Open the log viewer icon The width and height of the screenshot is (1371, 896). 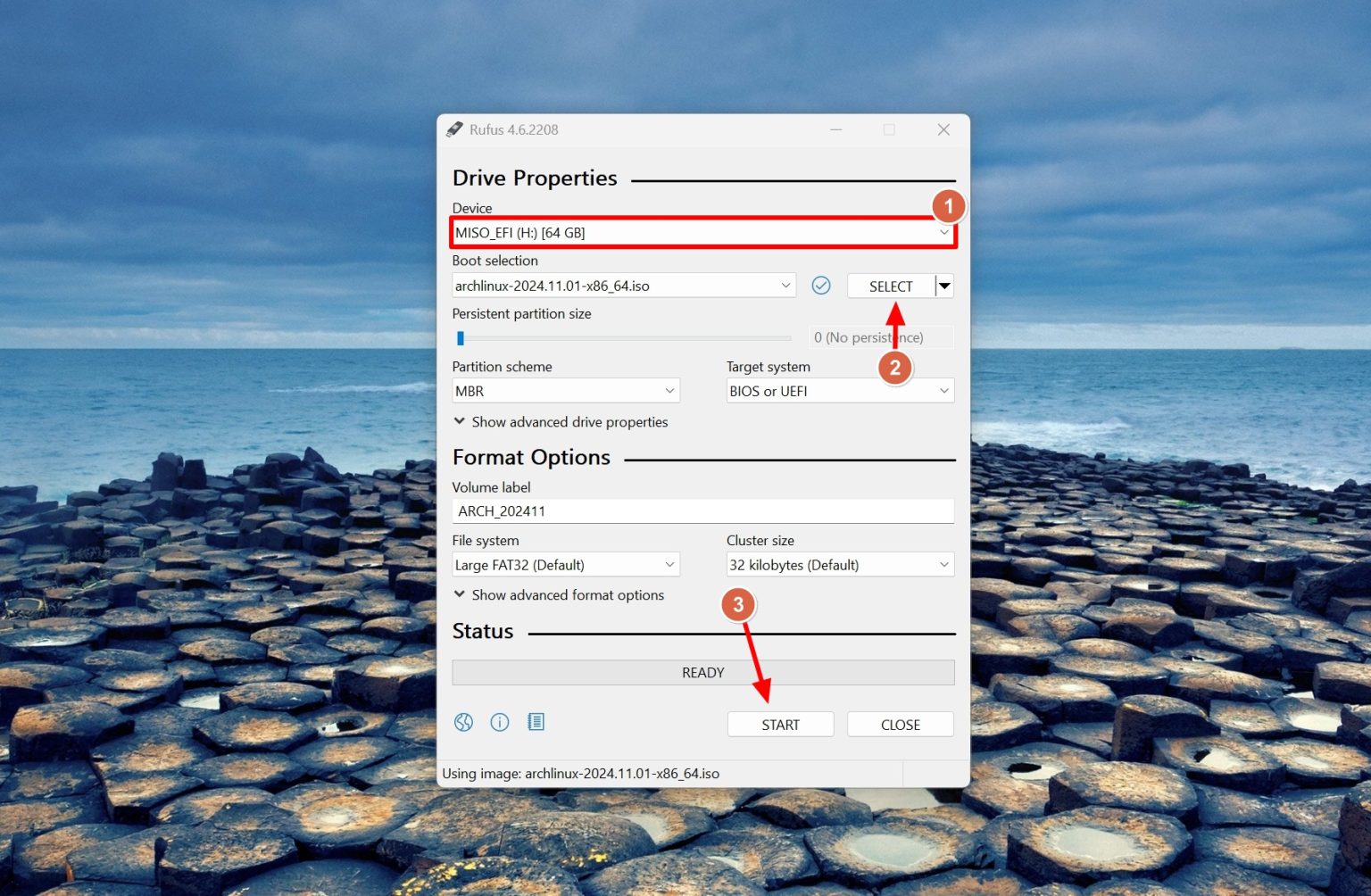[x=536, y=722]
